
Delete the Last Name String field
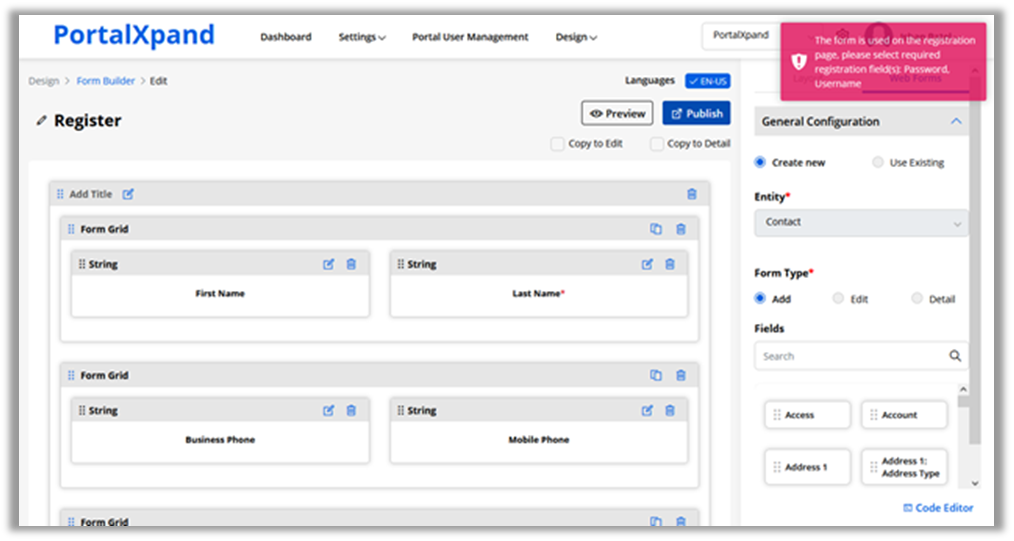(670, 265)
